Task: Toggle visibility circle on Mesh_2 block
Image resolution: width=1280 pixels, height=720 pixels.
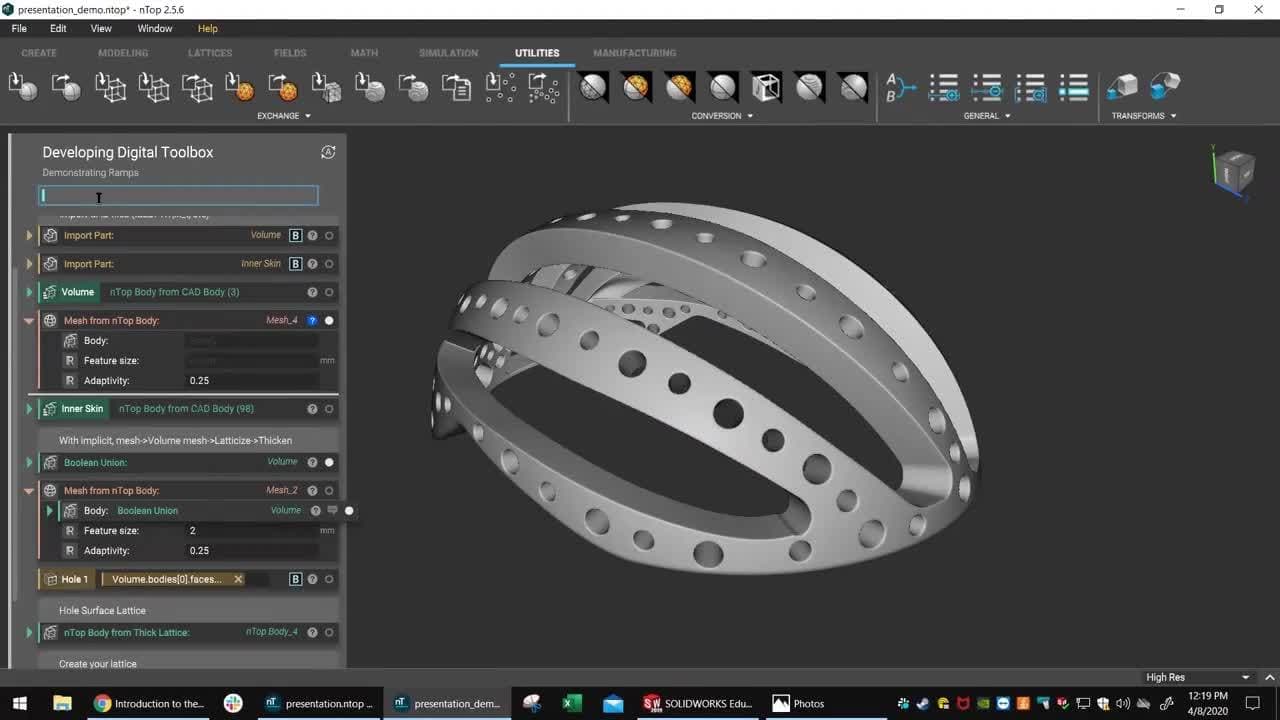Action: pyautogui.click(x=329, y=491)
